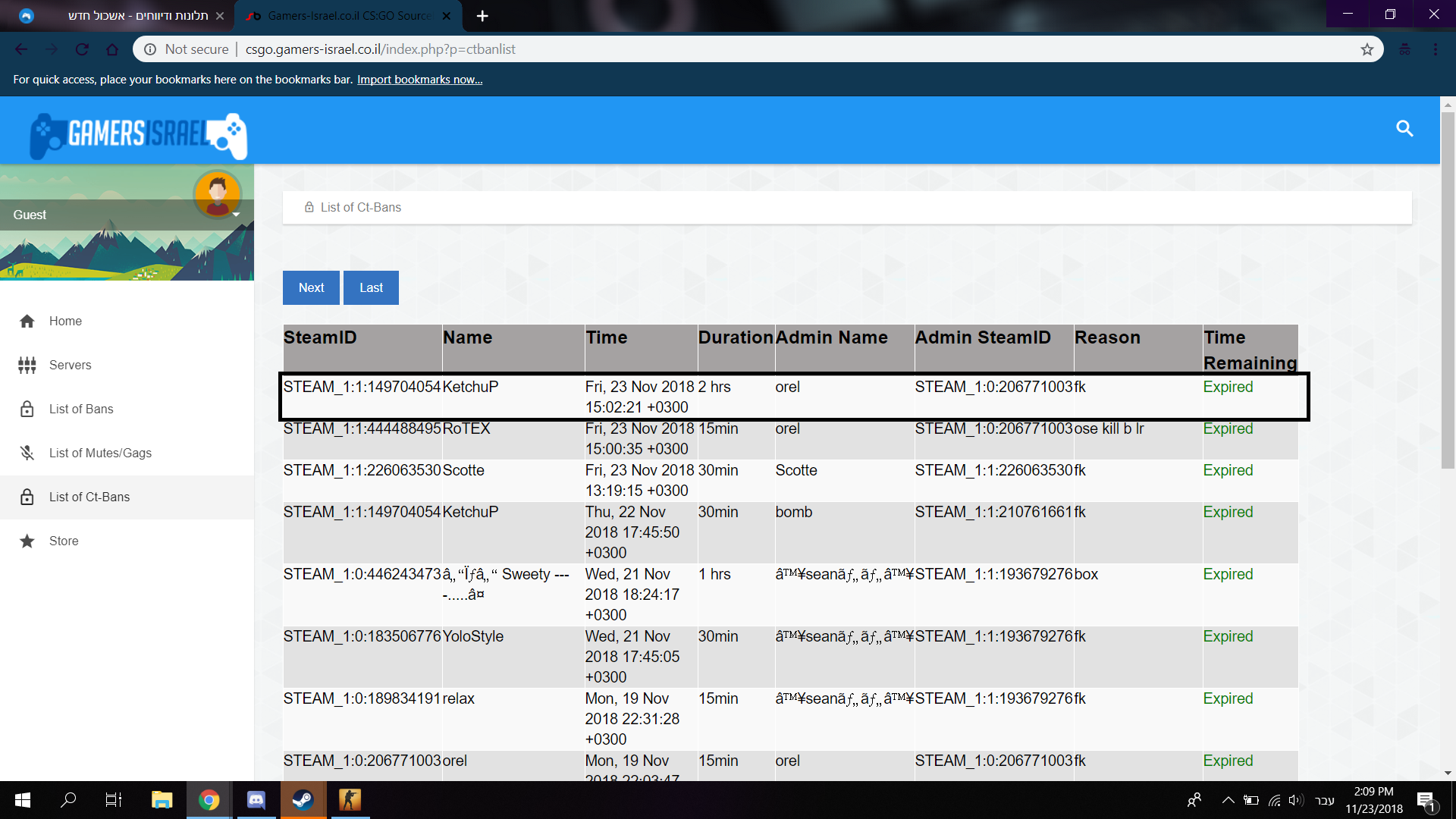Open Discord from the taskbar

click(256, 799)
